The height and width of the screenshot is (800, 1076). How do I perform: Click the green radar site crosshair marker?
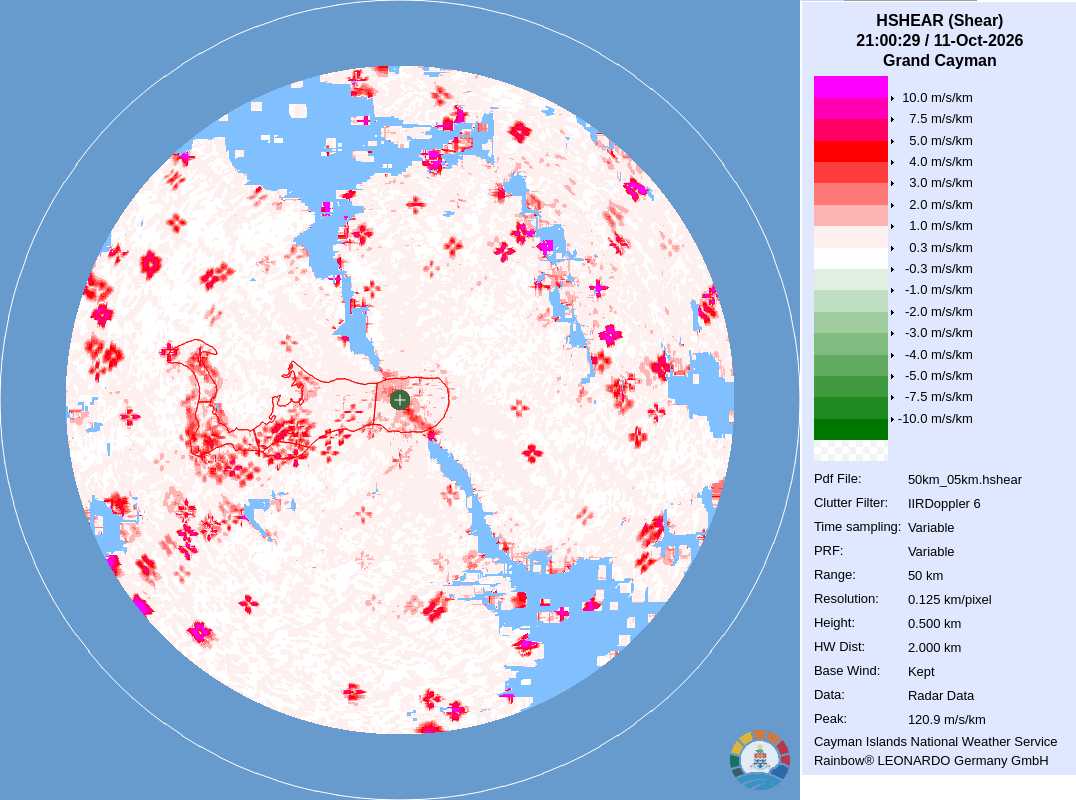click(x=400, y=400)
